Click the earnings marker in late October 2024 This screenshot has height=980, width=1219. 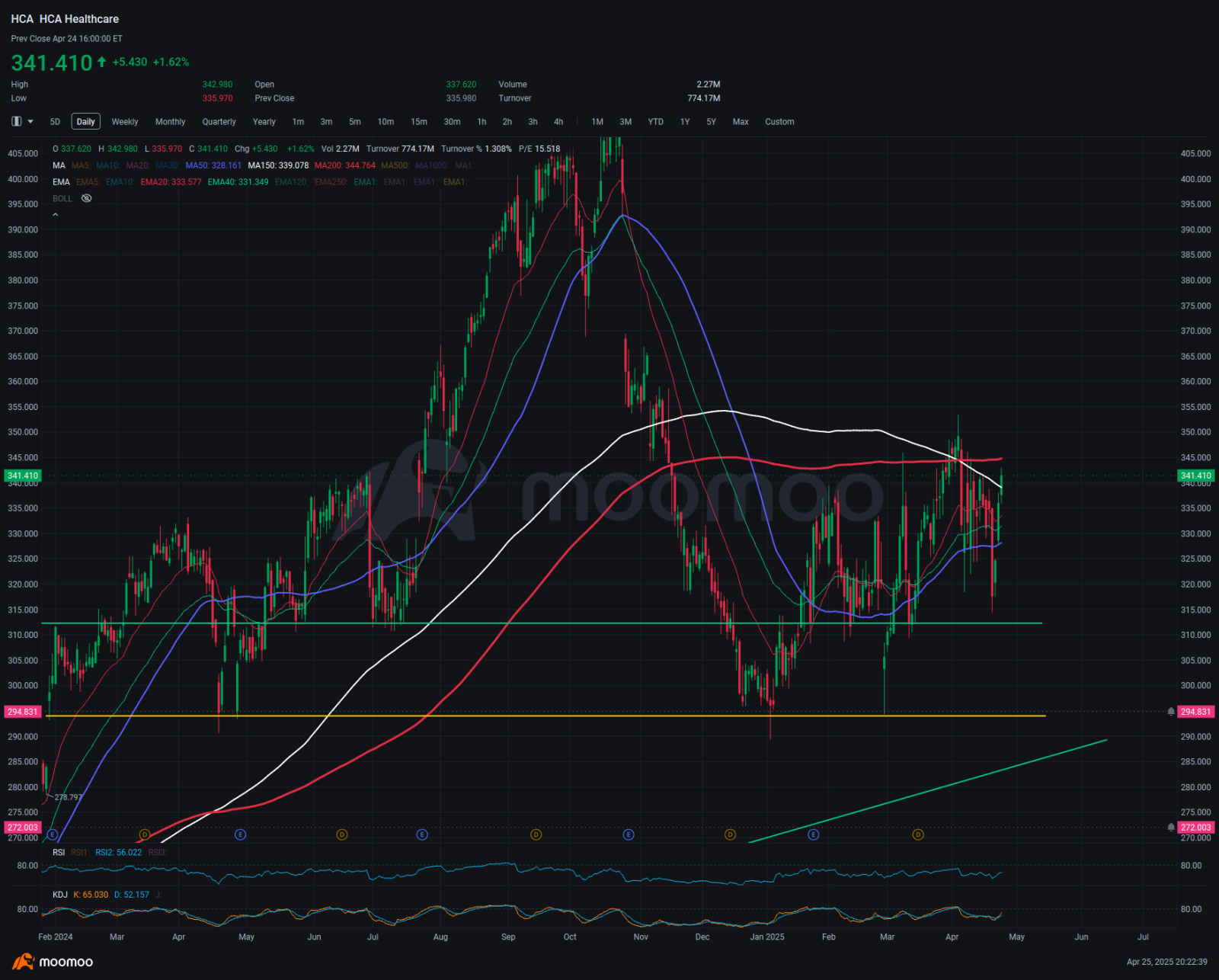pos(629,834)
